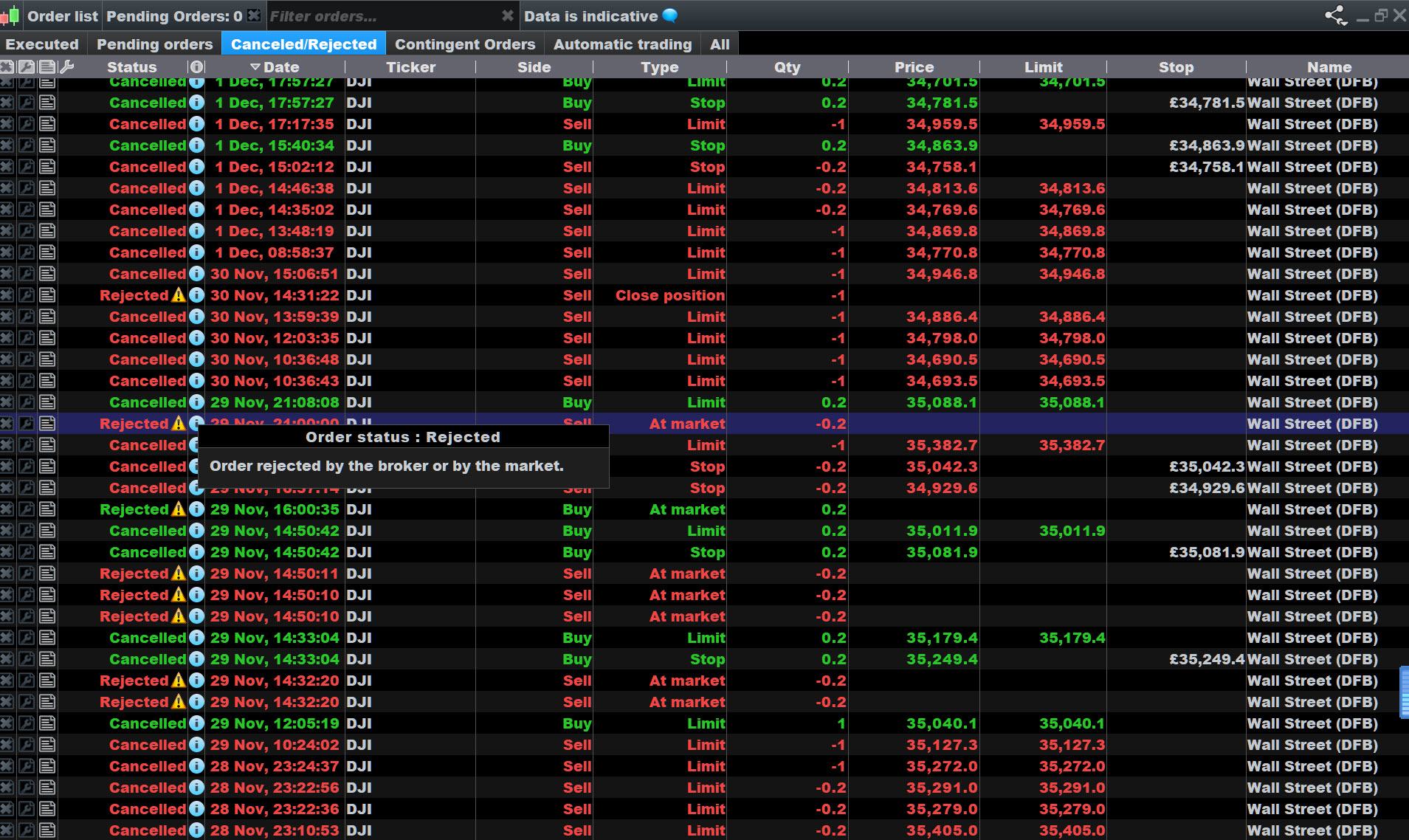Switch to the Executed tab
This screenshot has height=840, width=1409.
point(42,44)
